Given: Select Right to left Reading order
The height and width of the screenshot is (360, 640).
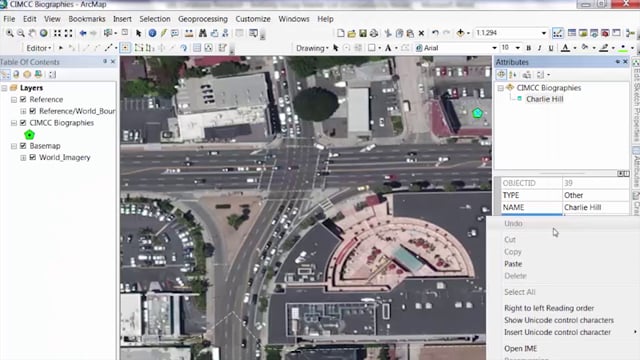Looking at the screenshot, I should tap(549, 308).
